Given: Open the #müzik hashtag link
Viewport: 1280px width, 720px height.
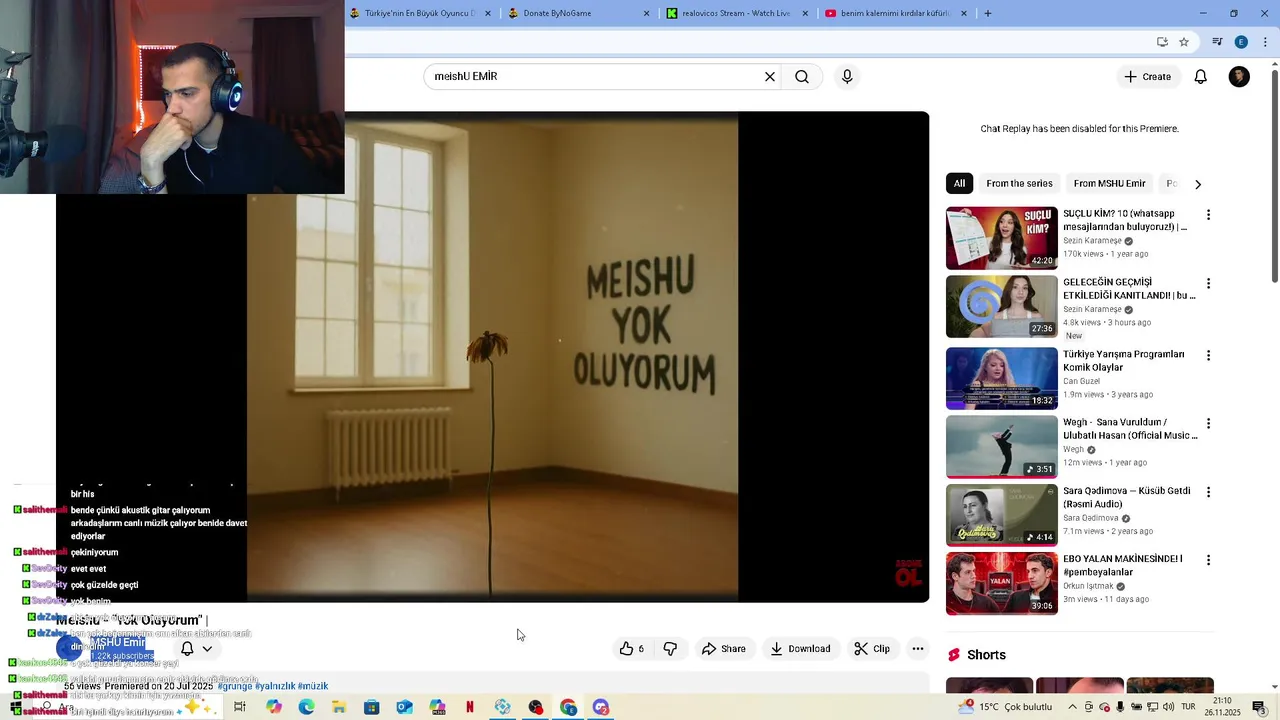Looking at the screenshot, I should tap(313, 686).
